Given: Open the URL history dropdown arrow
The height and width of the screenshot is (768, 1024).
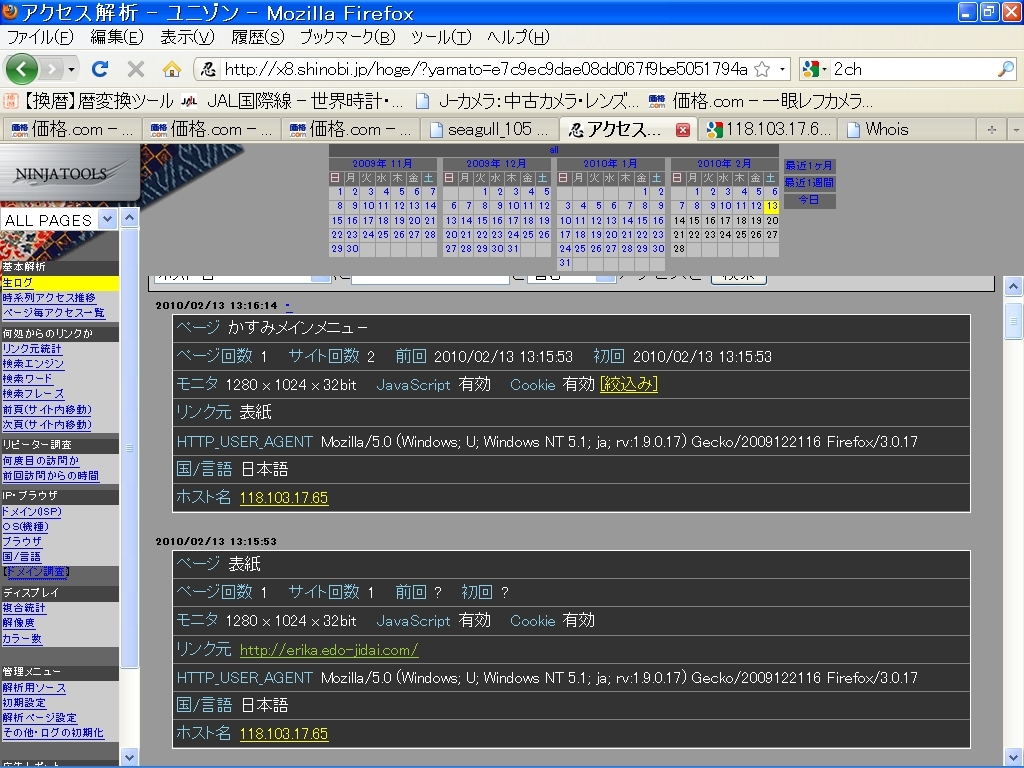Looking at the screenshot, I should pyautogui.click(x=782, y=69).
